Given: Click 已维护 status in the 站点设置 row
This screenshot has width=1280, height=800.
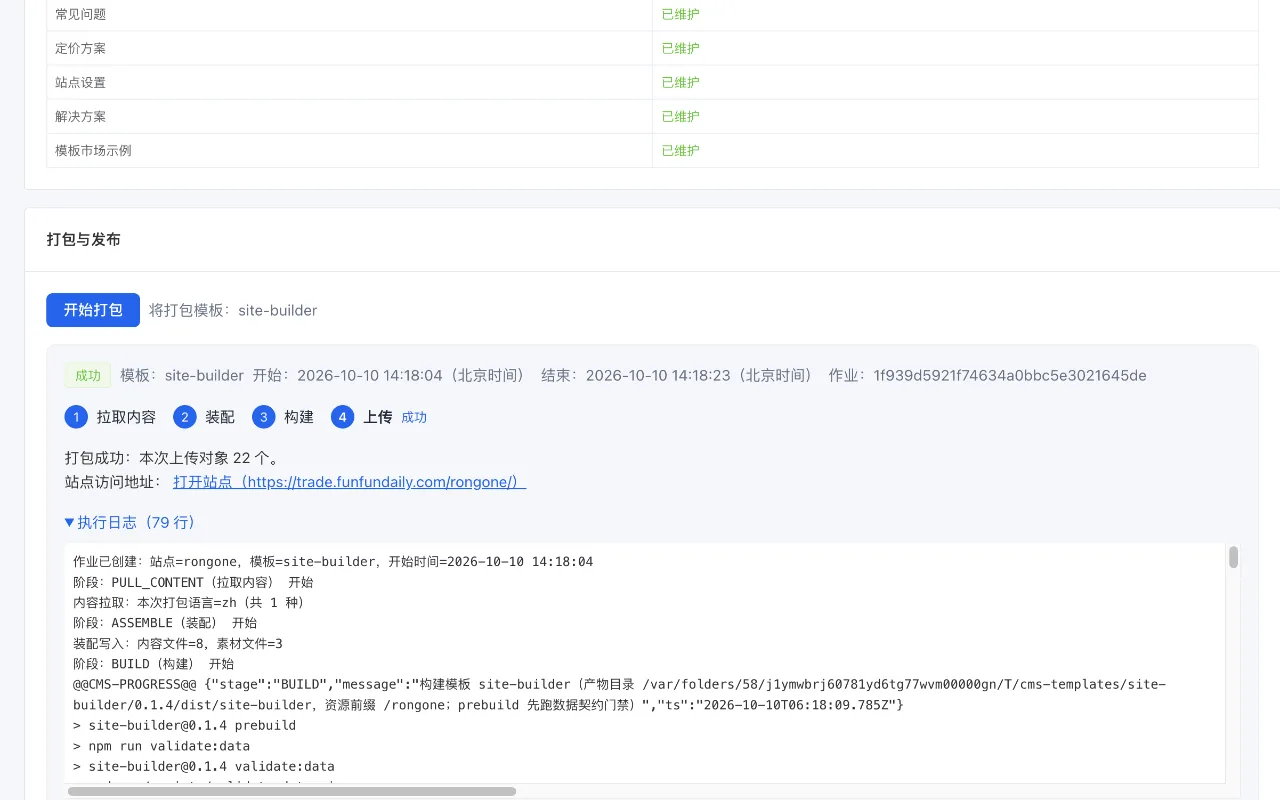Looking at the screenshot, I should point(681,82).
